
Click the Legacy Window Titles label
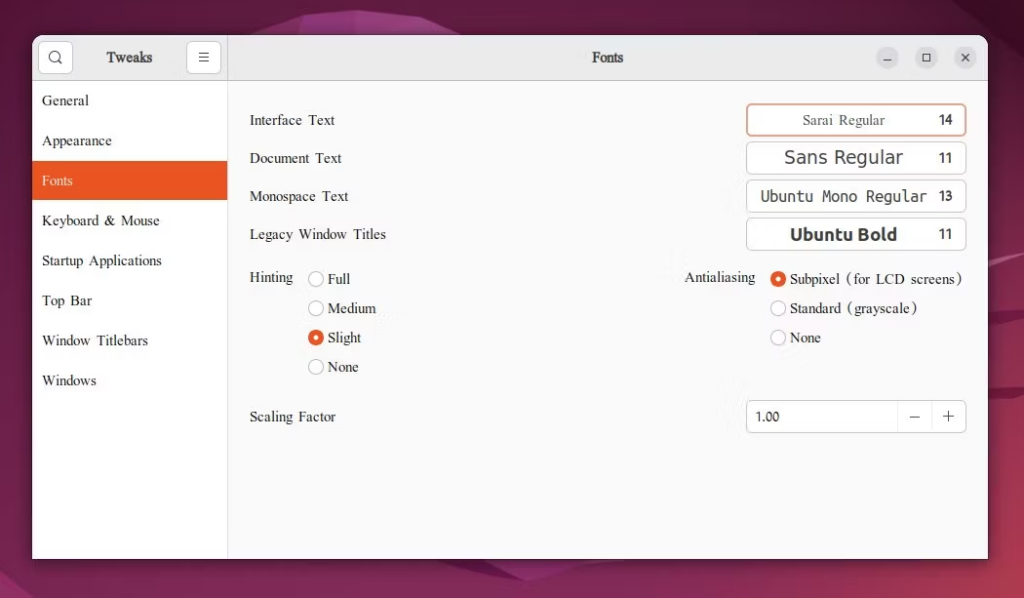[317, 234]
